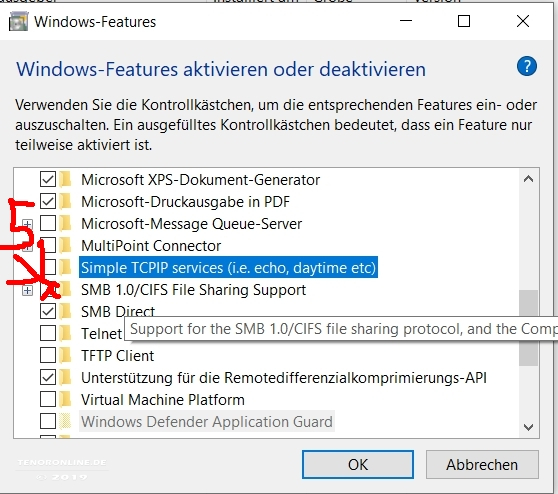Select the MultiPoint Connector entry

click(x=151, y=246)
